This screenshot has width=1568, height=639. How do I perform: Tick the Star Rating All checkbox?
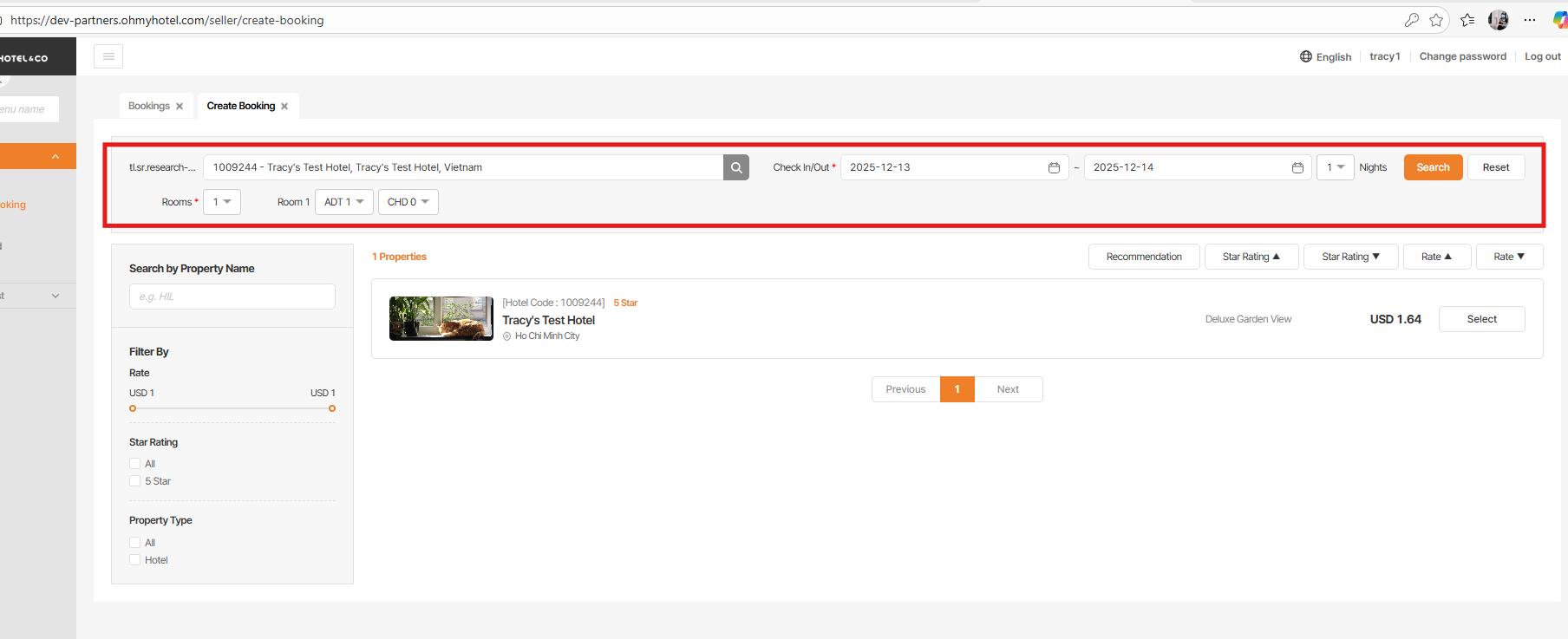tap(134, 464)
